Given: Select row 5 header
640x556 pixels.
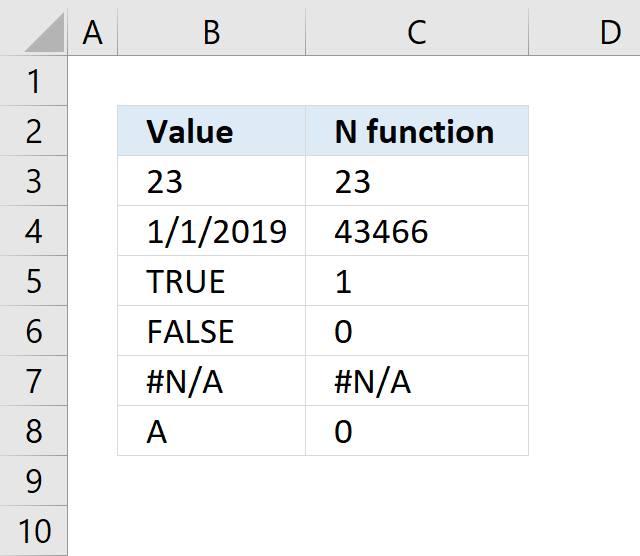Looking at the screenshot, I should [x=33, y=281].
